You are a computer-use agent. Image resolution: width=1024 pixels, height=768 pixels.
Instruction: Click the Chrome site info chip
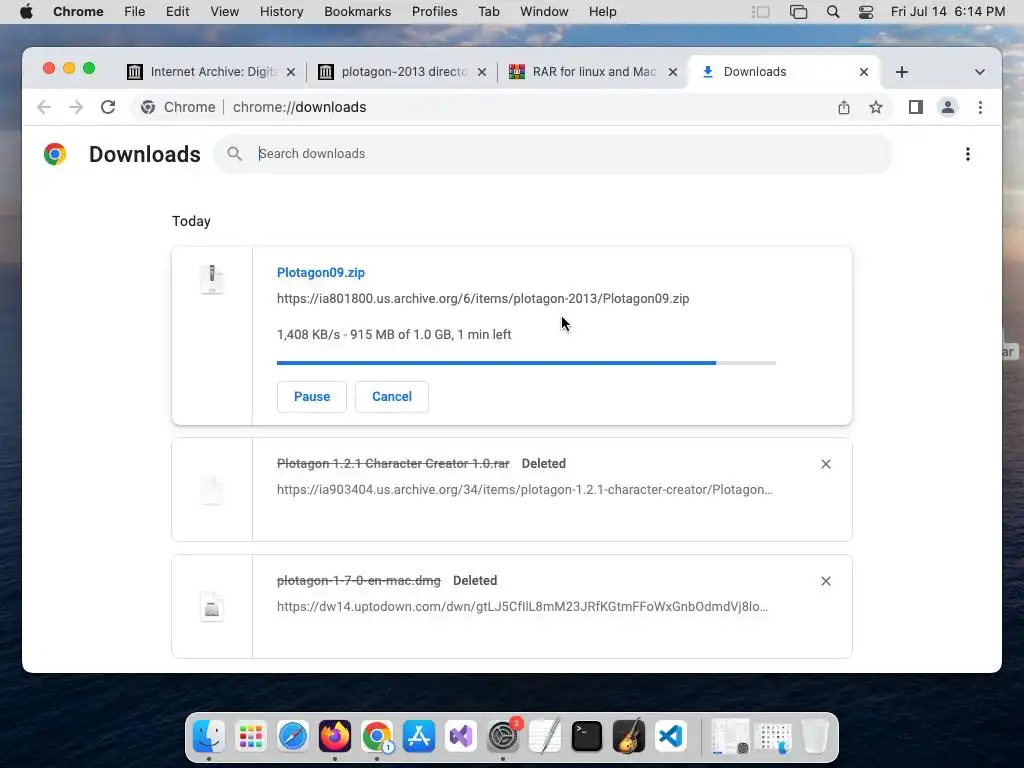[x=179, y=107]
